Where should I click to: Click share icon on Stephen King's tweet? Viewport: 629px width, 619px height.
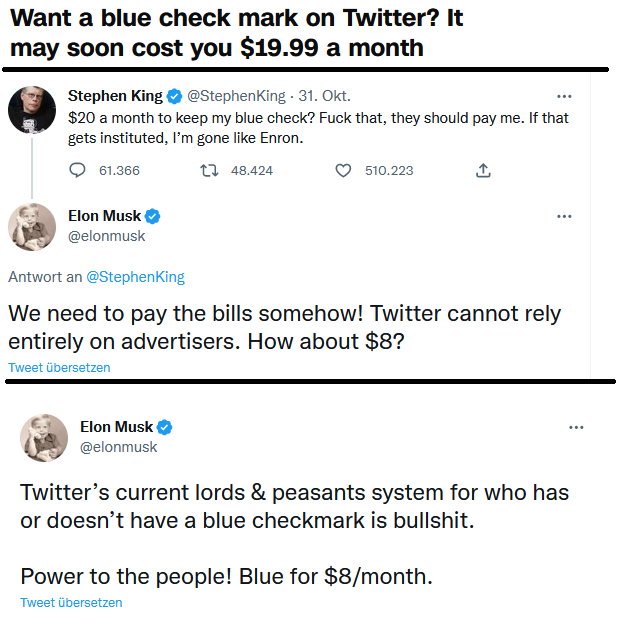483,171
